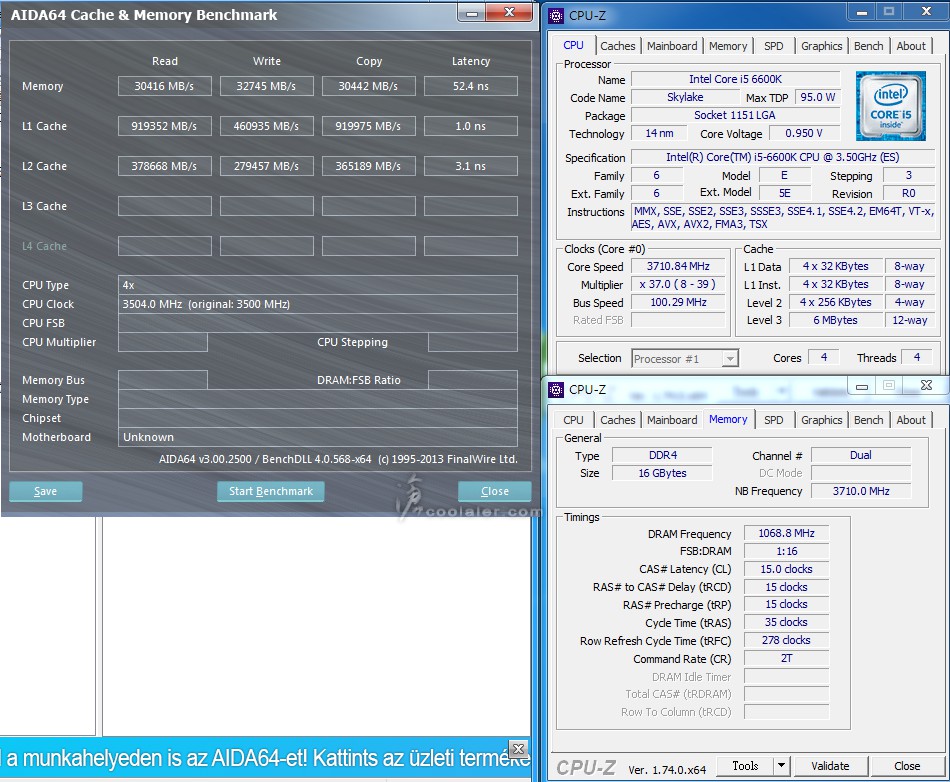Switch to the Caches tab in the top CPU-Z window
The height and width of the screenshot is (782, 950).
pos(617,46)
